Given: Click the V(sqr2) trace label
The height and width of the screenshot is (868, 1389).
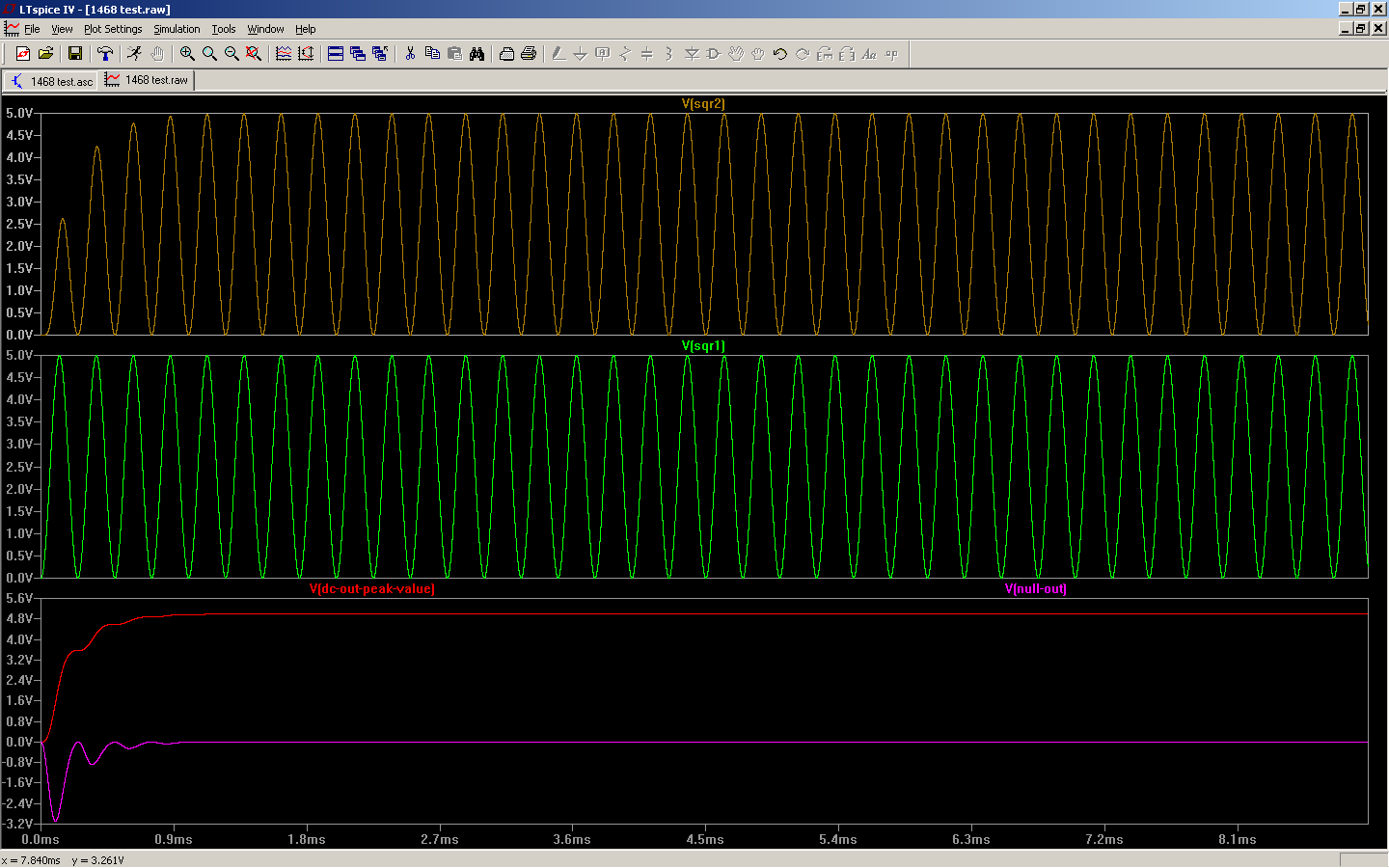Looking at the screenshot, I should pyautogui.click(x=703, y=103).
